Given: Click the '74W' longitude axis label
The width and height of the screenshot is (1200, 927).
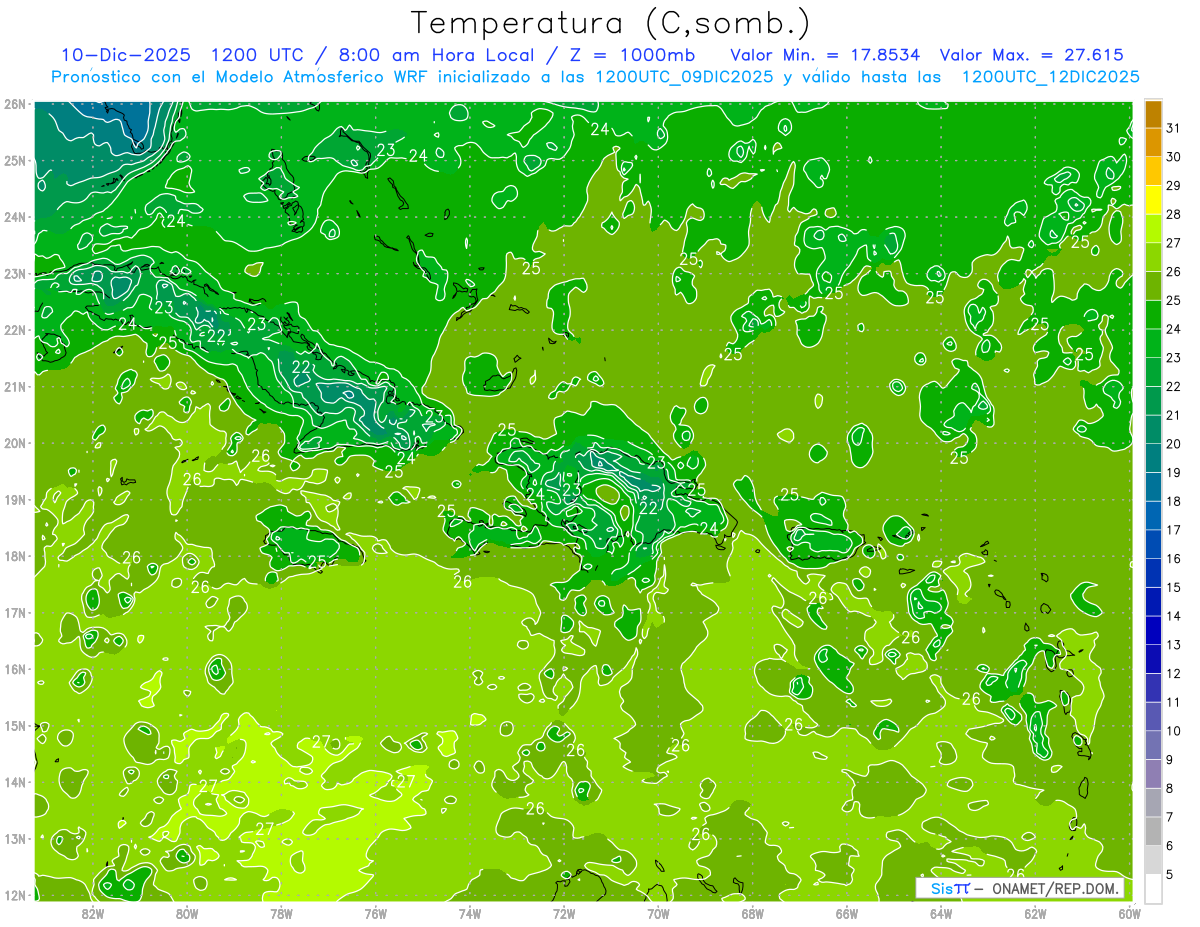Looking at the screenshot, I should (x=470, y=913).
